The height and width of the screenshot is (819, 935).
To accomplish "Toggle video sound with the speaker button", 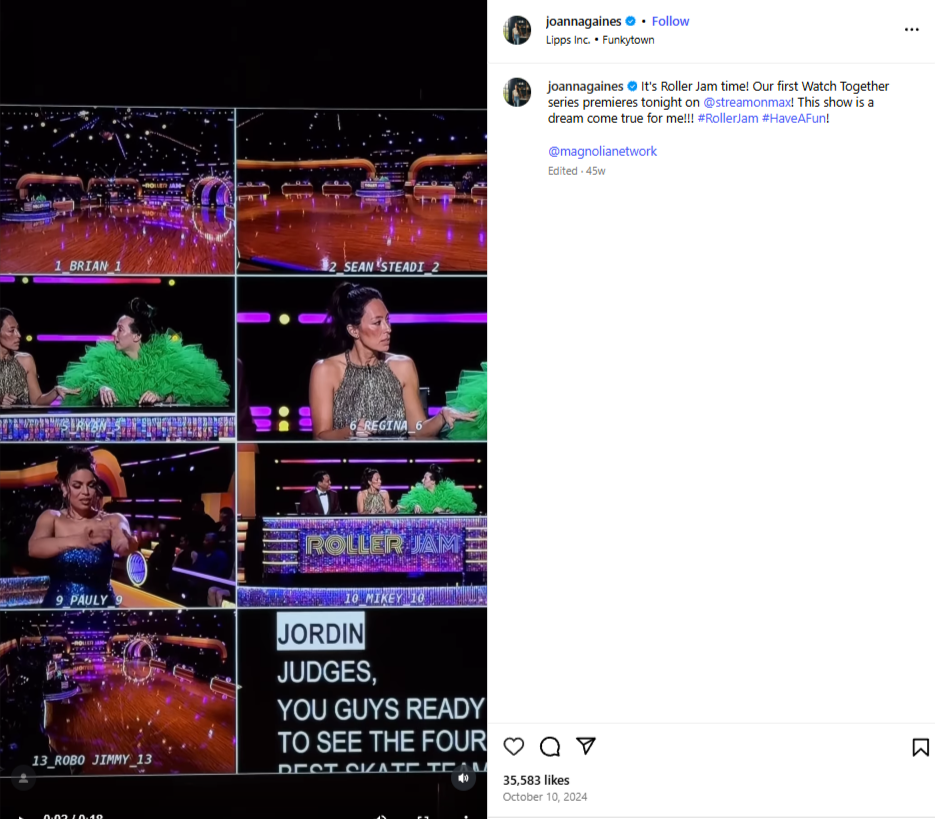I will [463, 778].
